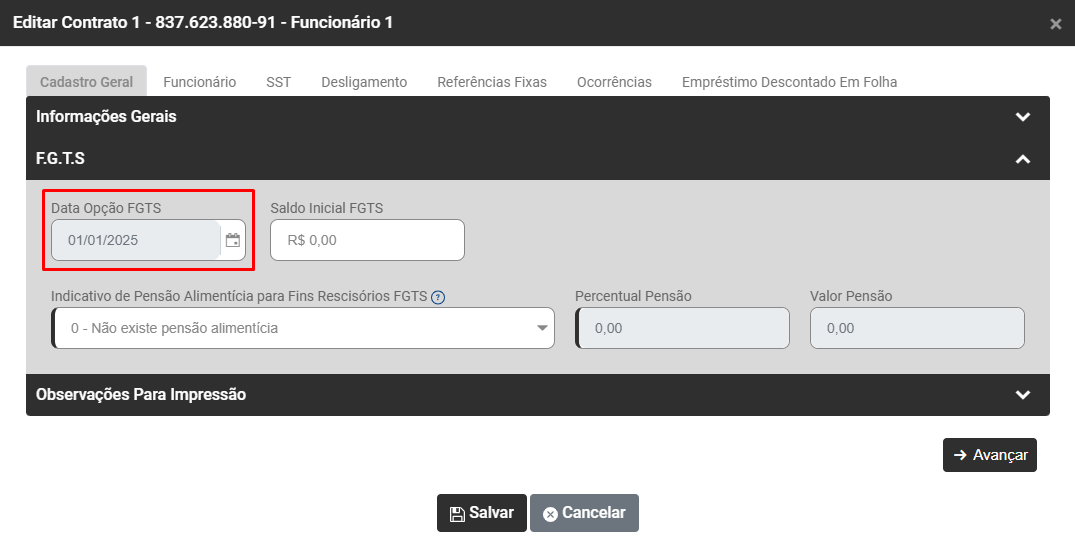This screenshot has height=550, width=1075.
Task: Open the SST tab
Action: coord(279,82)
